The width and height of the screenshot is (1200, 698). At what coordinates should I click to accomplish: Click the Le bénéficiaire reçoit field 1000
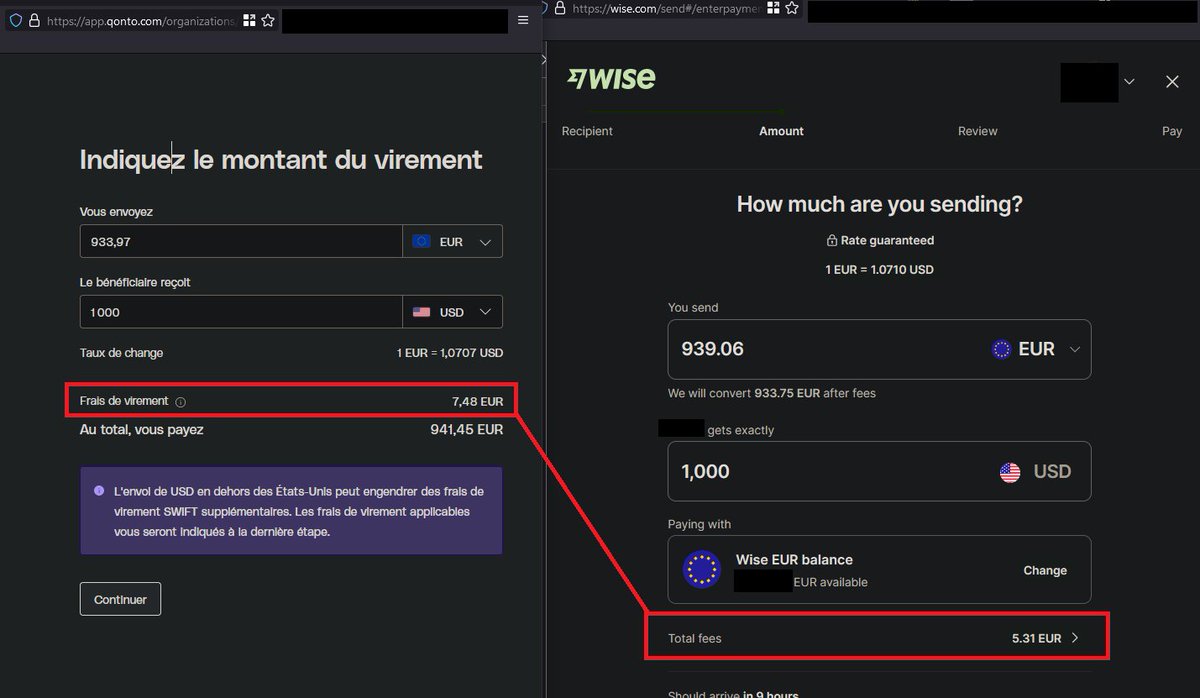pyautogui.click(x=241, y=312)
